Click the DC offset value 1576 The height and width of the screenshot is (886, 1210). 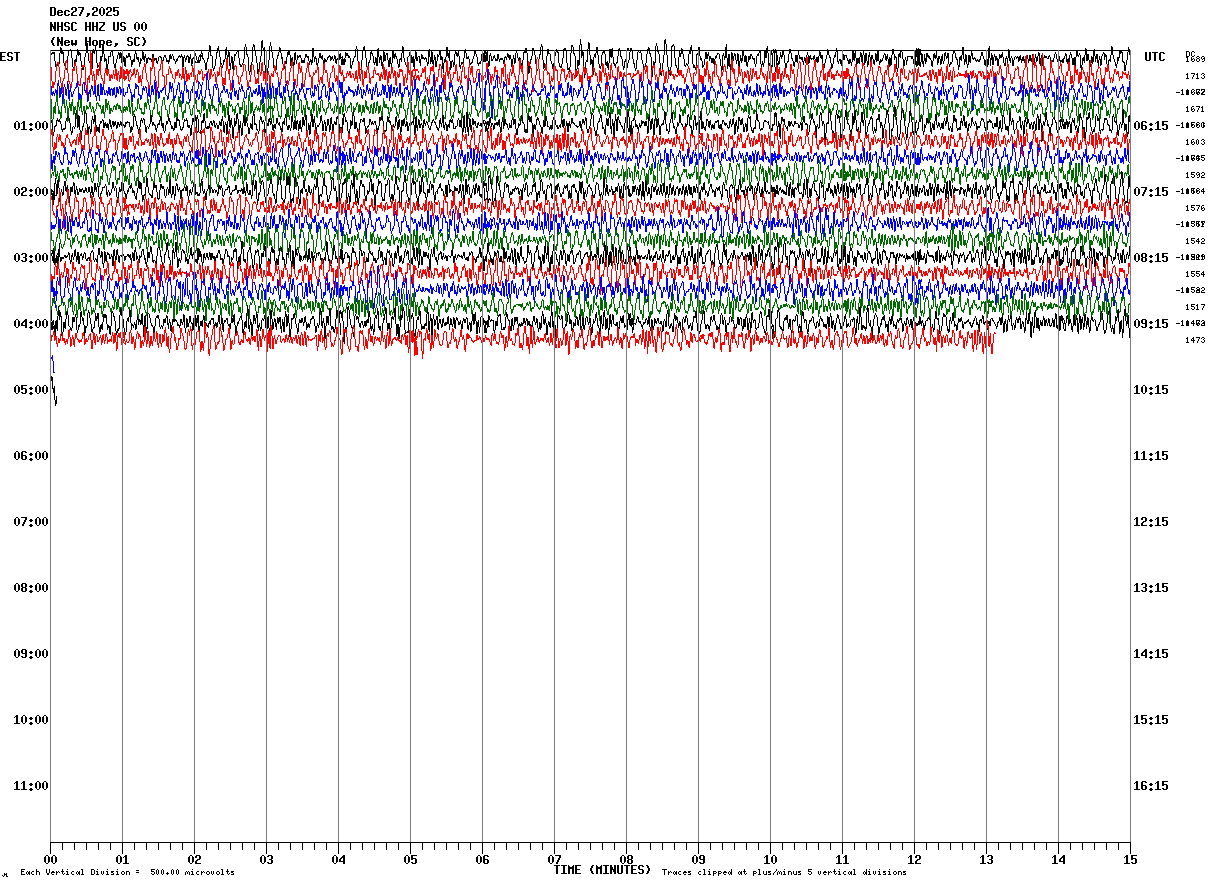click(x=1195, y=208)
